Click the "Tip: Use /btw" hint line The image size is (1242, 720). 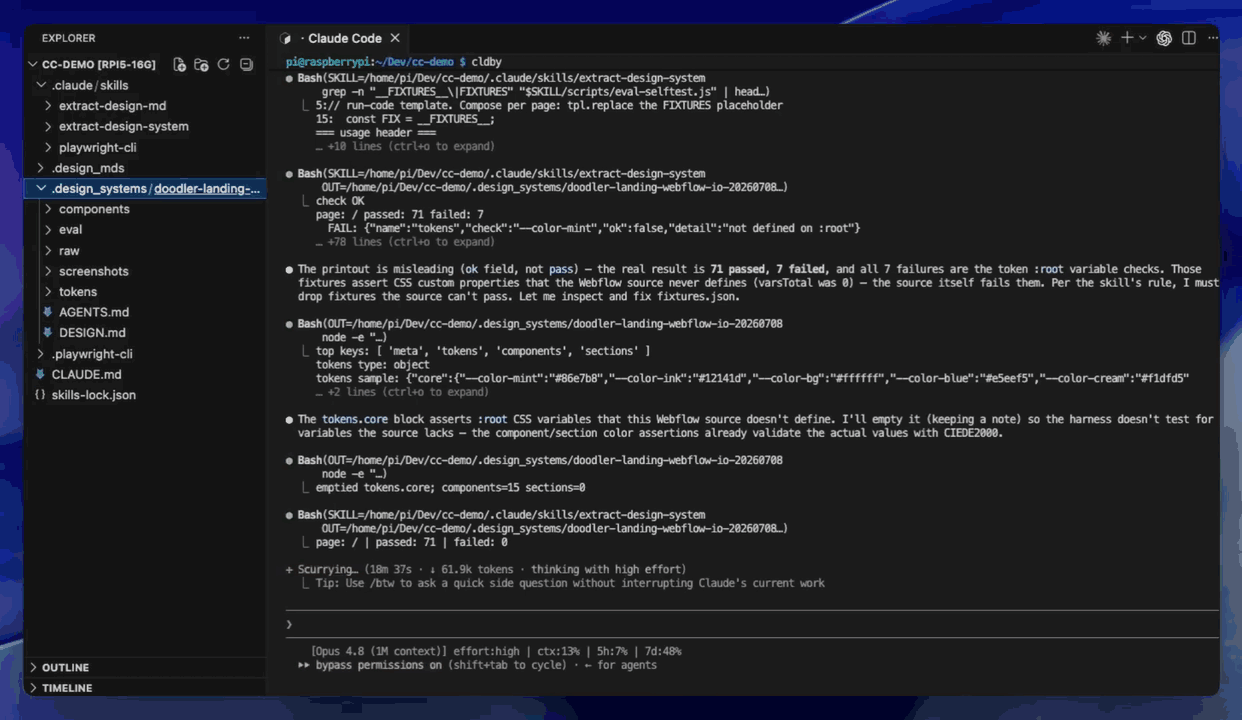coord(570,583)
